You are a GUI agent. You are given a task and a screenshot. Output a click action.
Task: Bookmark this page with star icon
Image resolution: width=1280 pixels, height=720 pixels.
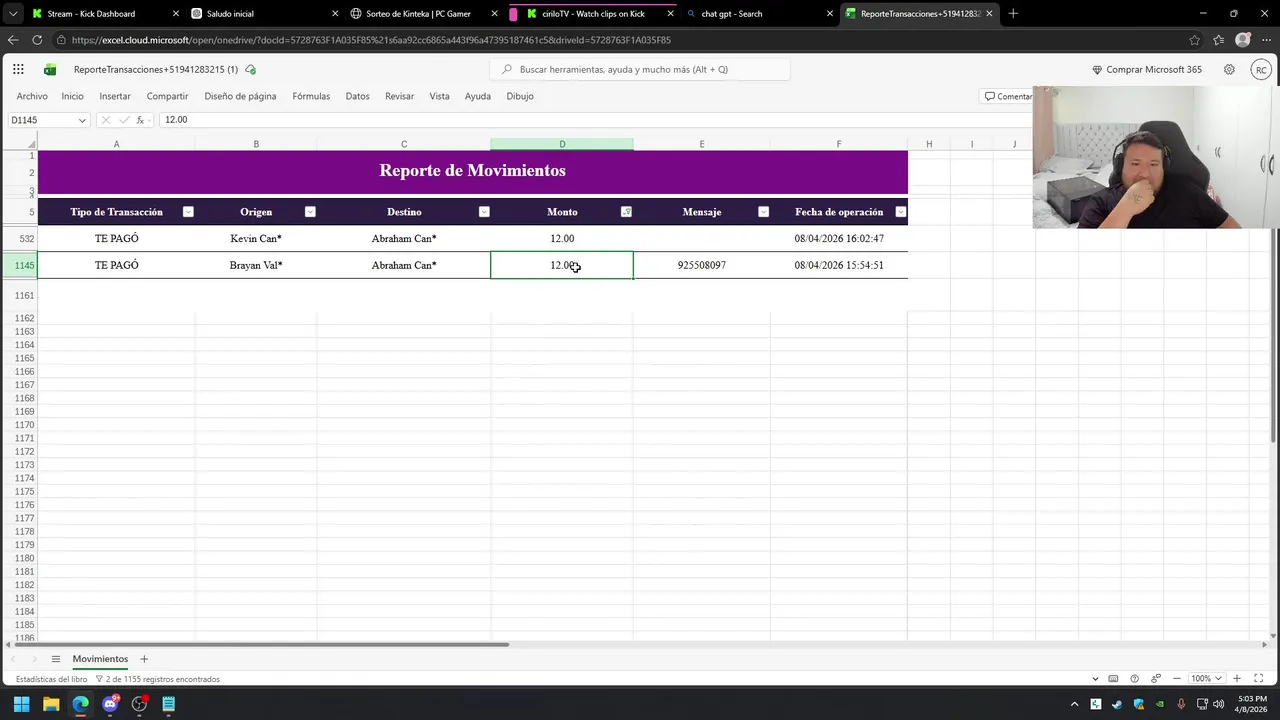(x=1195, y=40)
